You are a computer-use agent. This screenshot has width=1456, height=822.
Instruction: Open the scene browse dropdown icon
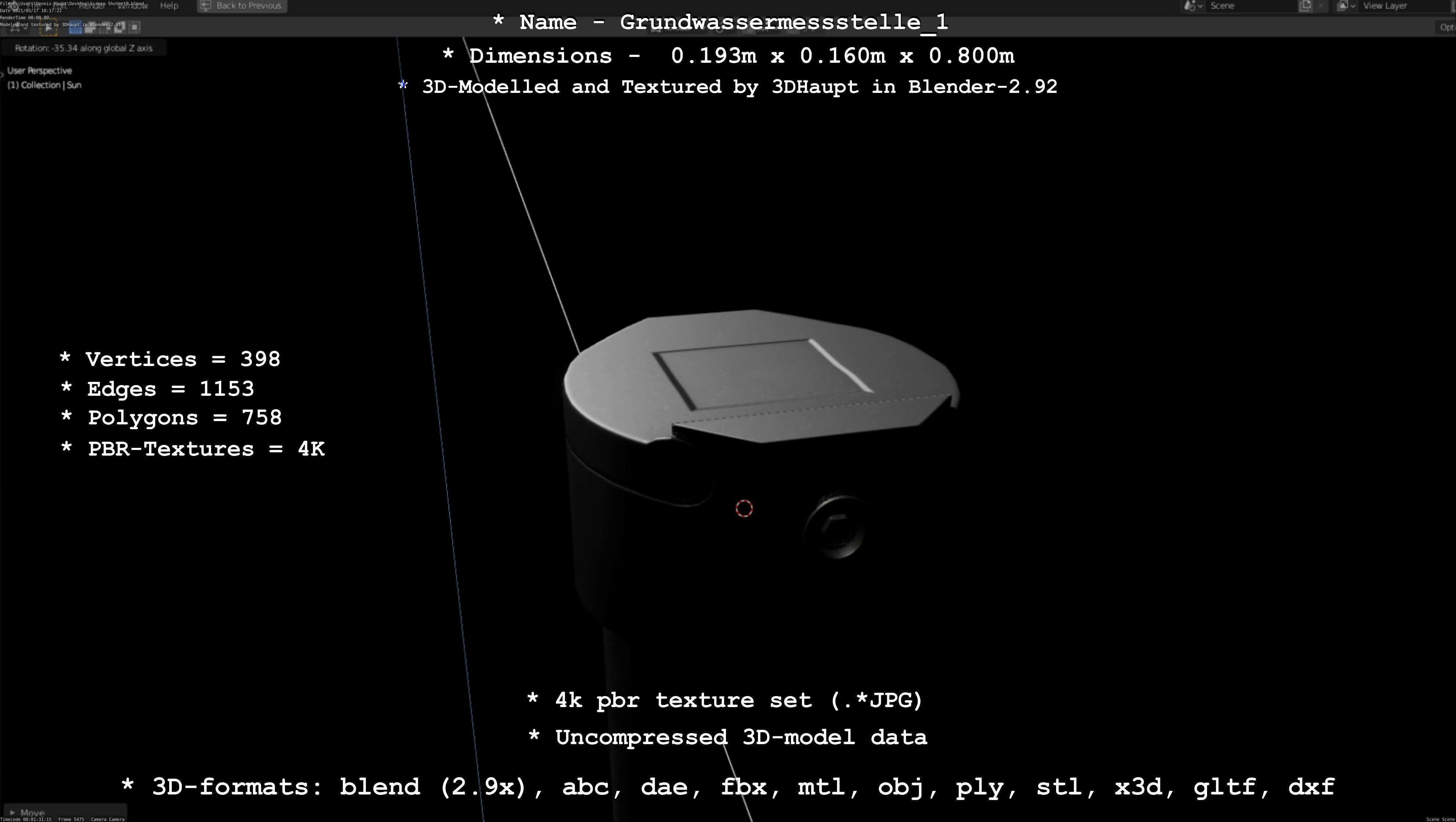point(1193,6)
